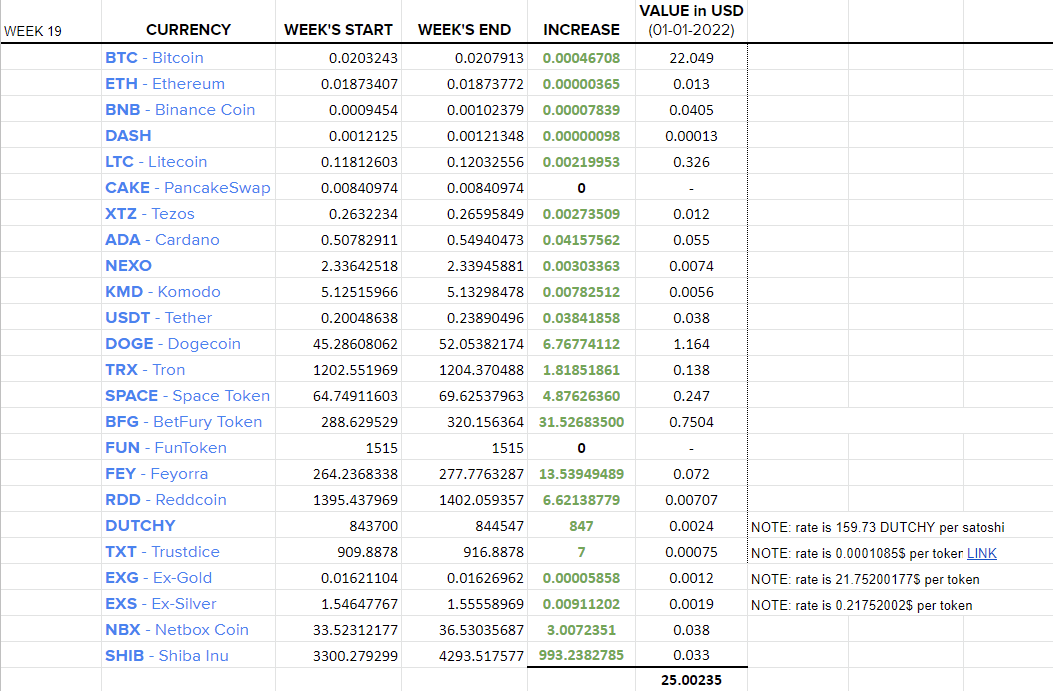The height and width of the screenshot is (691, 1053).
Task: Select the VALUE in USD header cell
Action: [691, 20]
